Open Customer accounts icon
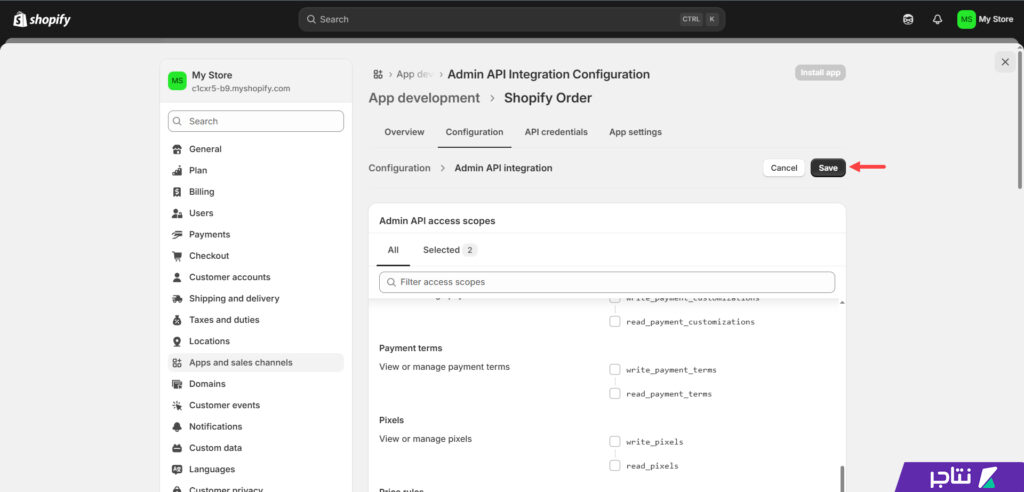This screenshot has width=1024, height=492. [x=177, y=277]
